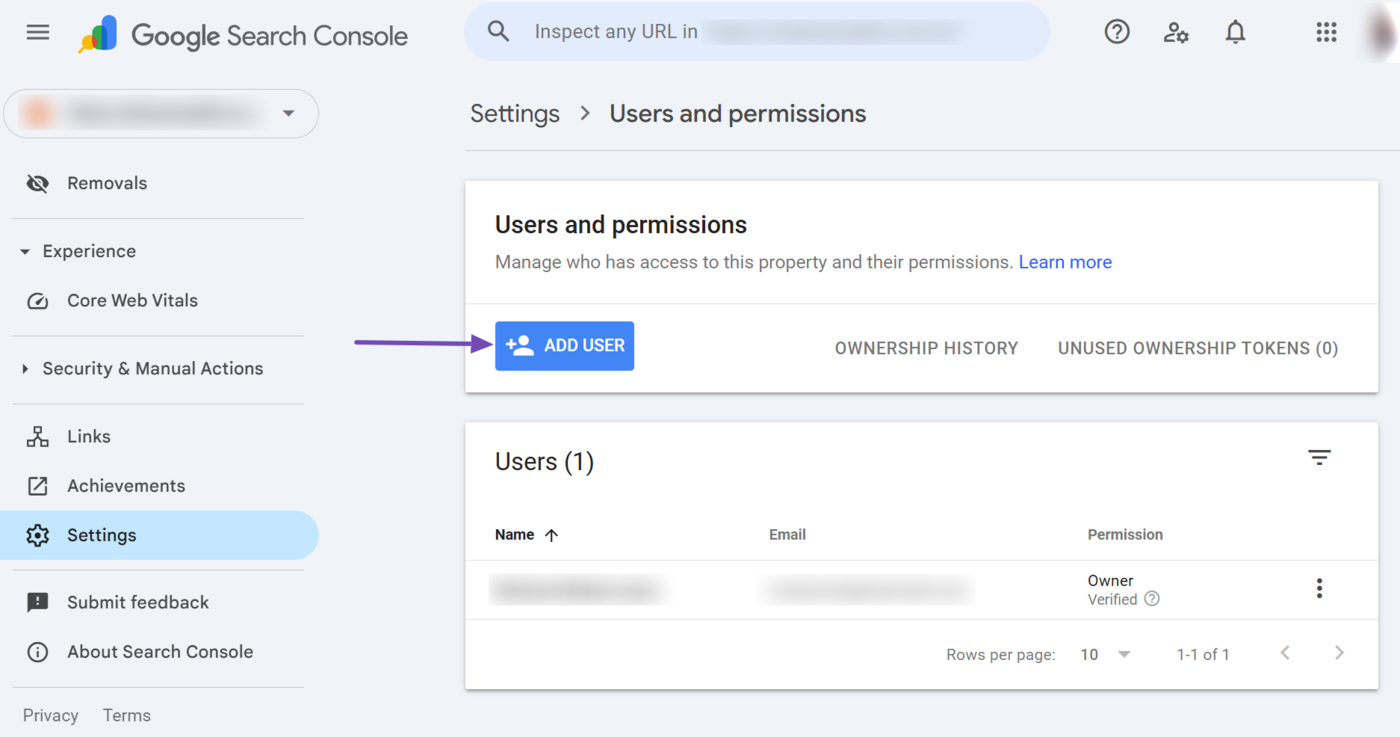View UNUSED OWNERSHIP TOKENS
Image resolution: width=1400 pixels, height=737 pixels.
pos(1197,348)
